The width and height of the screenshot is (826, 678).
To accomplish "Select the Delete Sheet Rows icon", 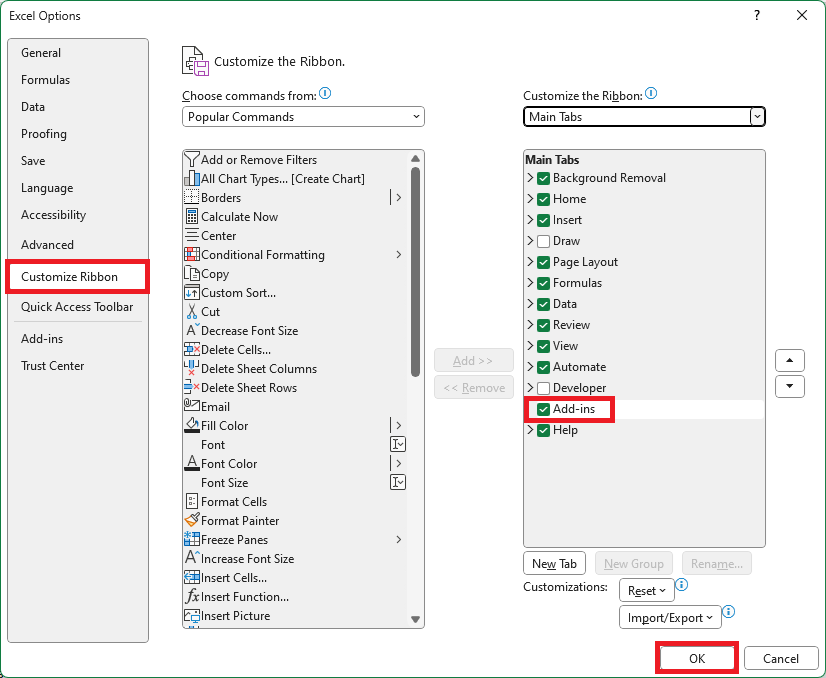I will tap(193, 388).
